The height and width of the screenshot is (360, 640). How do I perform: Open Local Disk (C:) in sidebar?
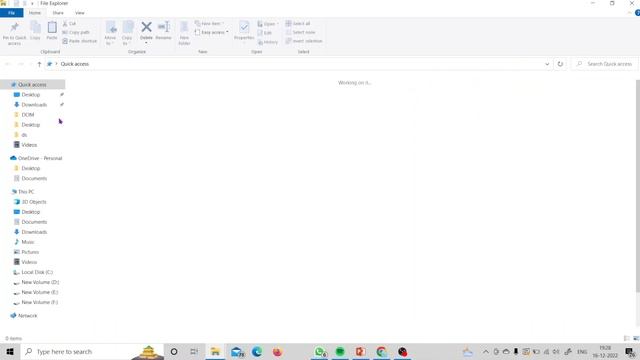[37, 272]
